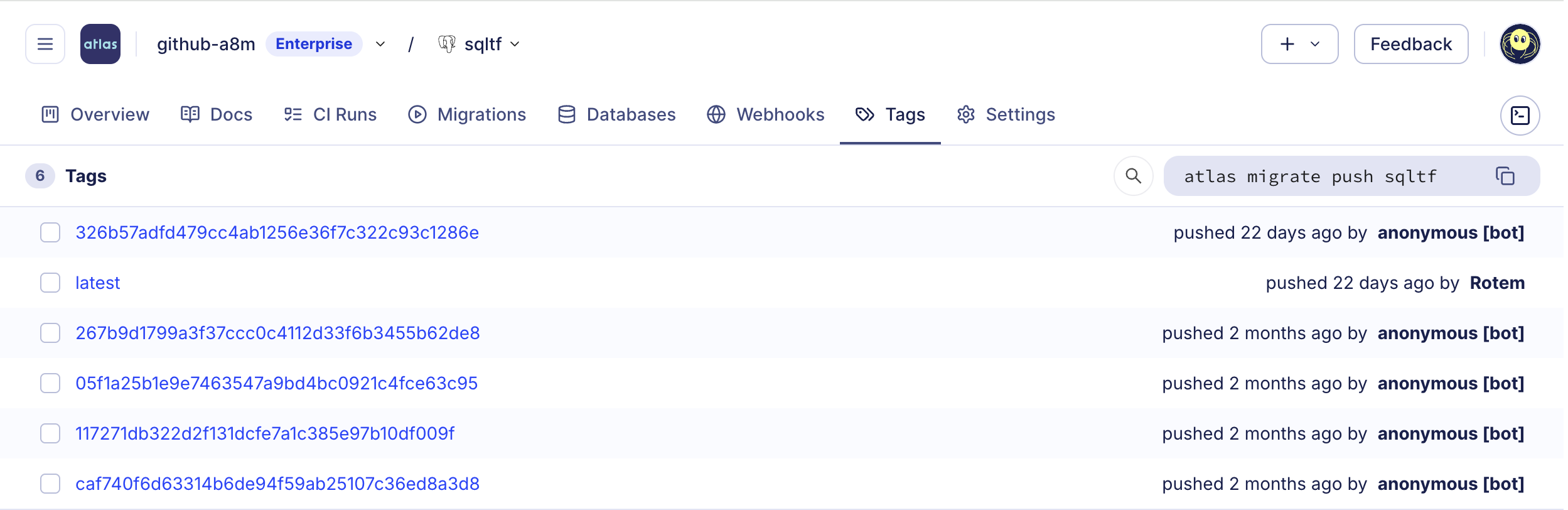The width and height of the screenshot is (1568, 510).
Task: Expand the github-a8m organization dropdown
Action: pos(379,45)
